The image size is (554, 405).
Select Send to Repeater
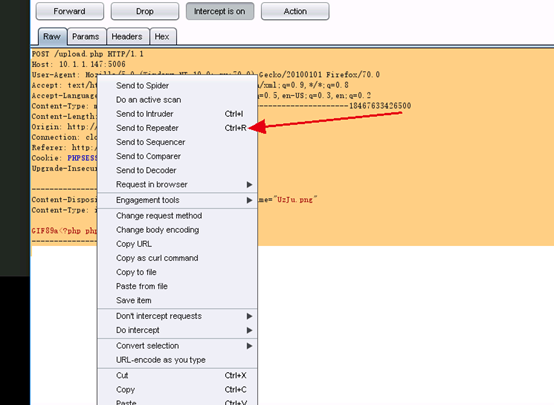pos(177,128)
